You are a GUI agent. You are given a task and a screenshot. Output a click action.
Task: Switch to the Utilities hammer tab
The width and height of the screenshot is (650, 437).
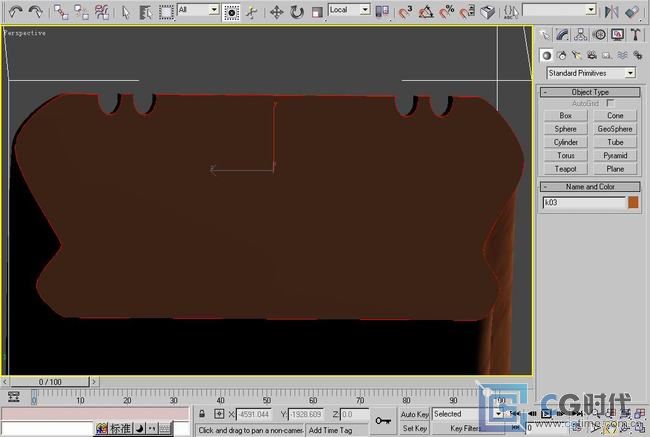click(635, 35)
